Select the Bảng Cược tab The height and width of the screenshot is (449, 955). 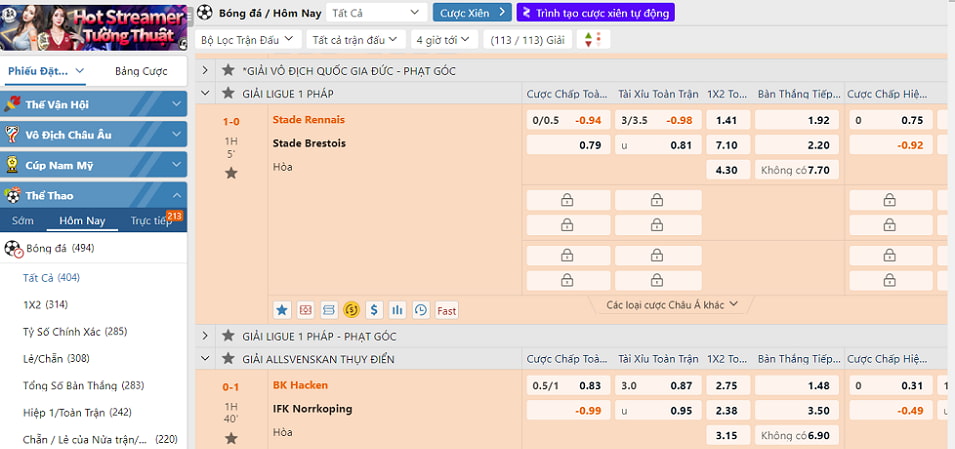pos(141,71)
